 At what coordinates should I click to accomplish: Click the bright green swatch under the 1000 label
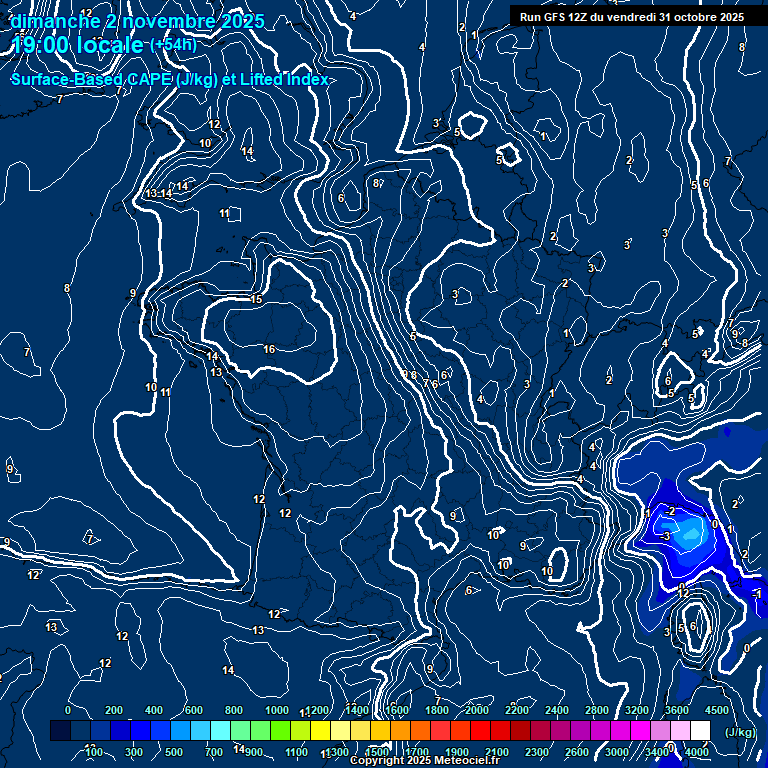[x=280, y=730]
